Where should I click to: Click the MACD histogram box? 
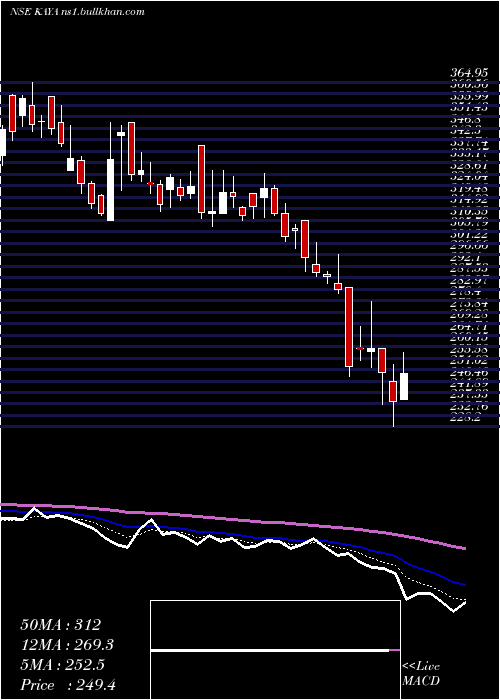[x=275, y=650]
